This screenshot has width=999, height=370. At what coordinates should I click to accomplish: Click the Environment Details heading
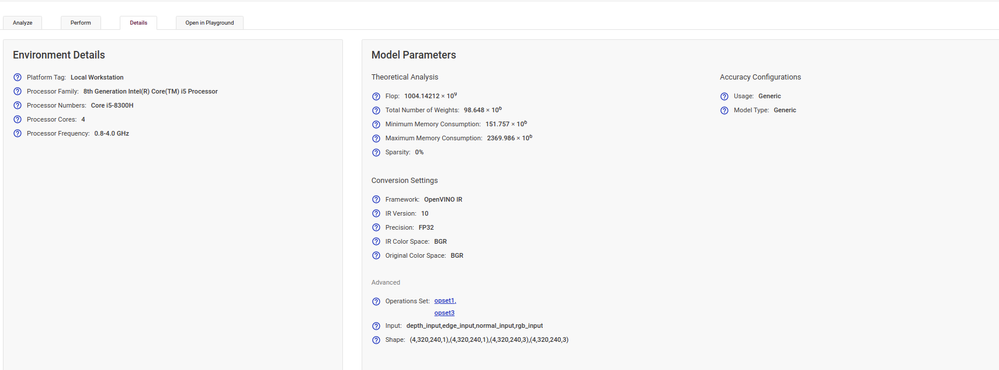59,55
